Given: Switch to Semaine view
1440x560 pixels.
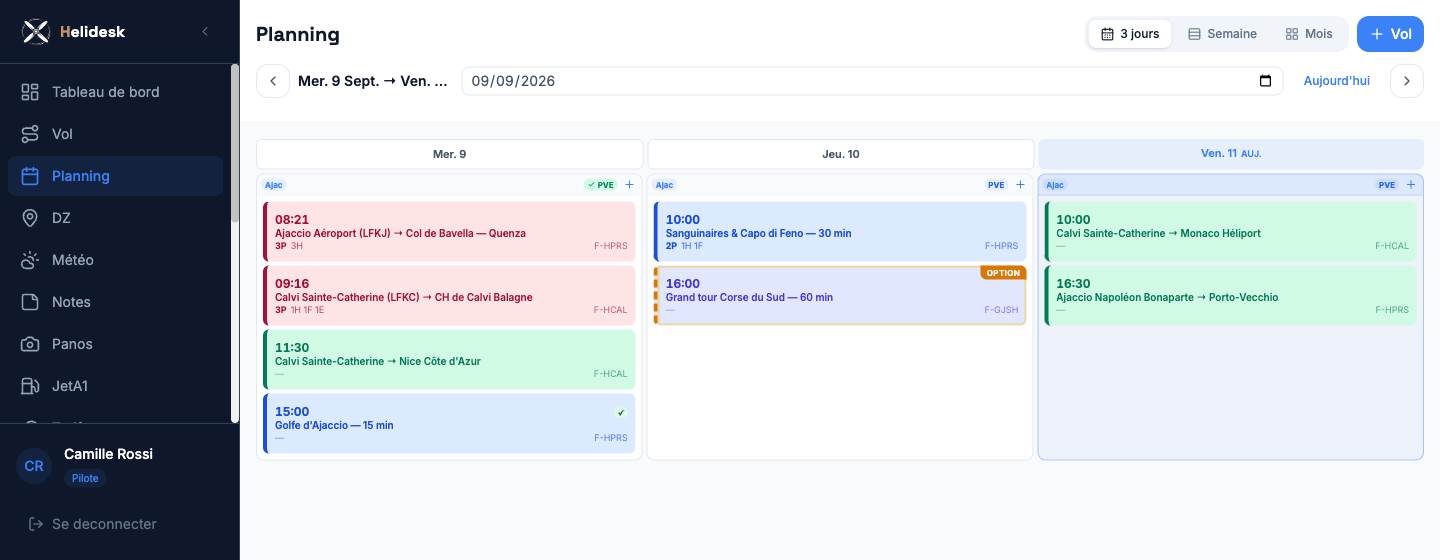Looking at the screenshot, I should pos(1222,34).
